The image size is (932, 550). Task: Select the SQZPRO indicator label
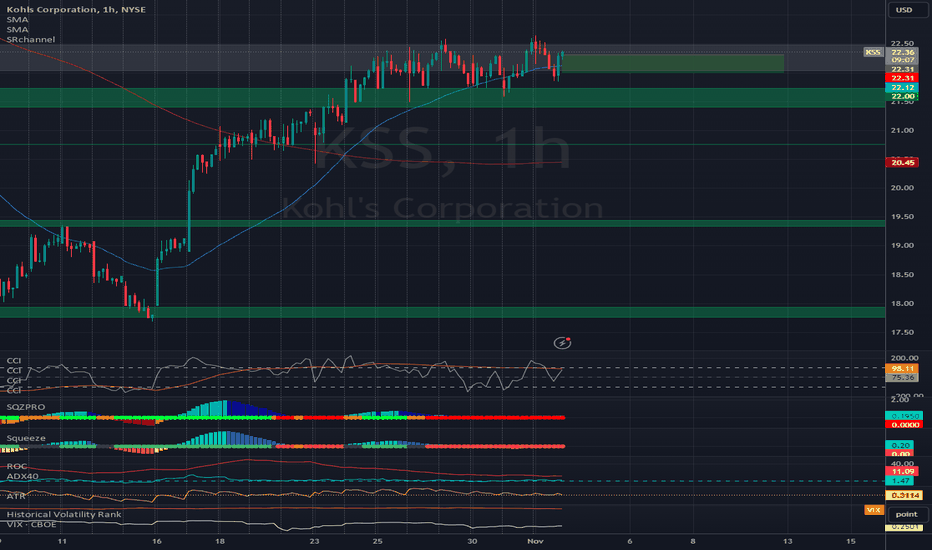26,407
